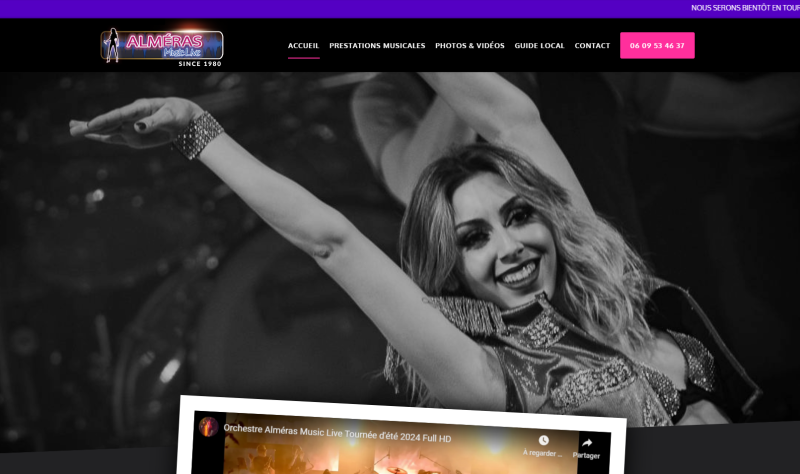The height and width of the screenshot is (474, 800).
Task: Click the "À regarder" label on video
Action: tap(543, 455)
